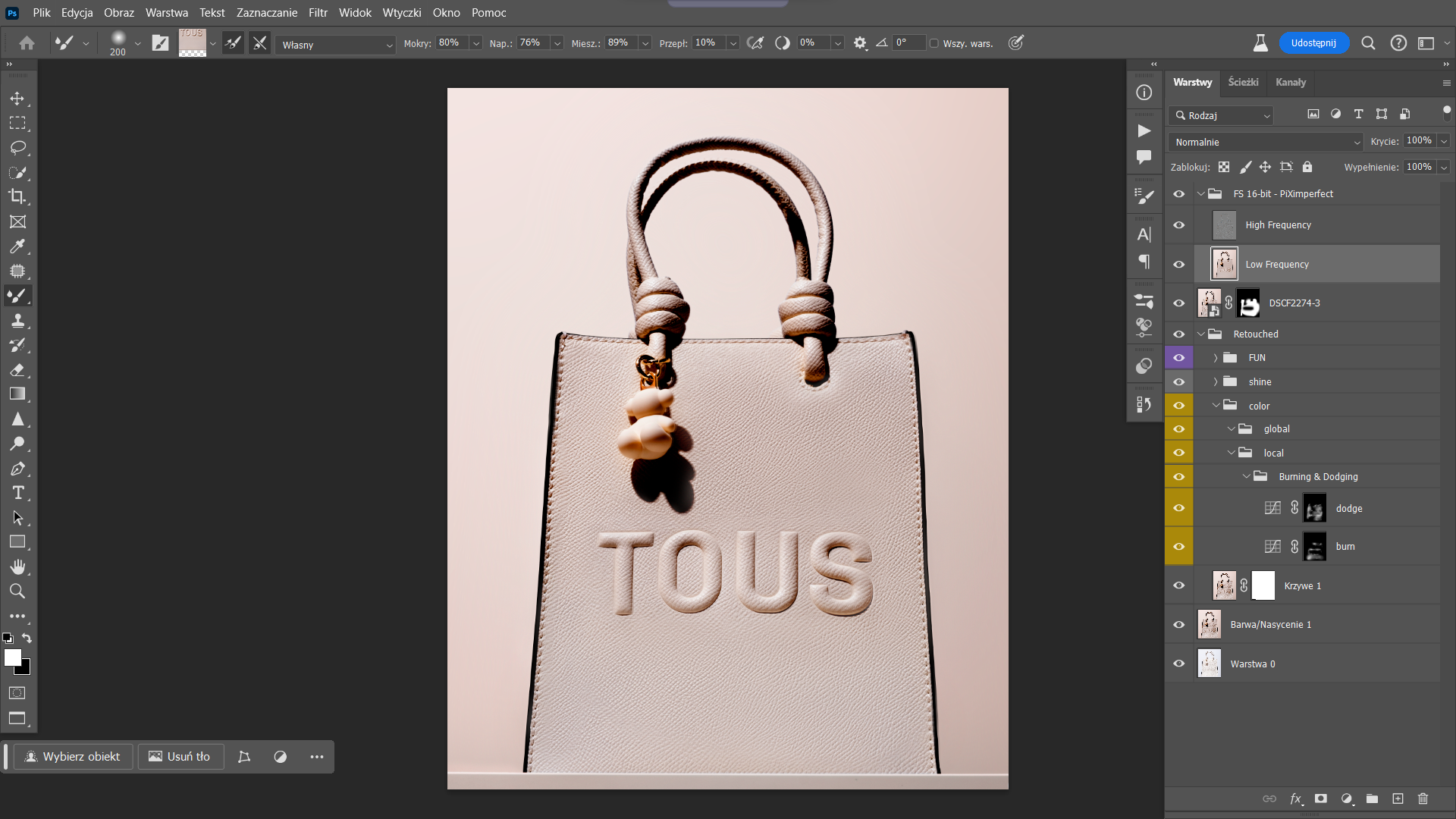1456x819 pixels.
Task: Select the Eraser tool
Action: (x=17, y=369)
